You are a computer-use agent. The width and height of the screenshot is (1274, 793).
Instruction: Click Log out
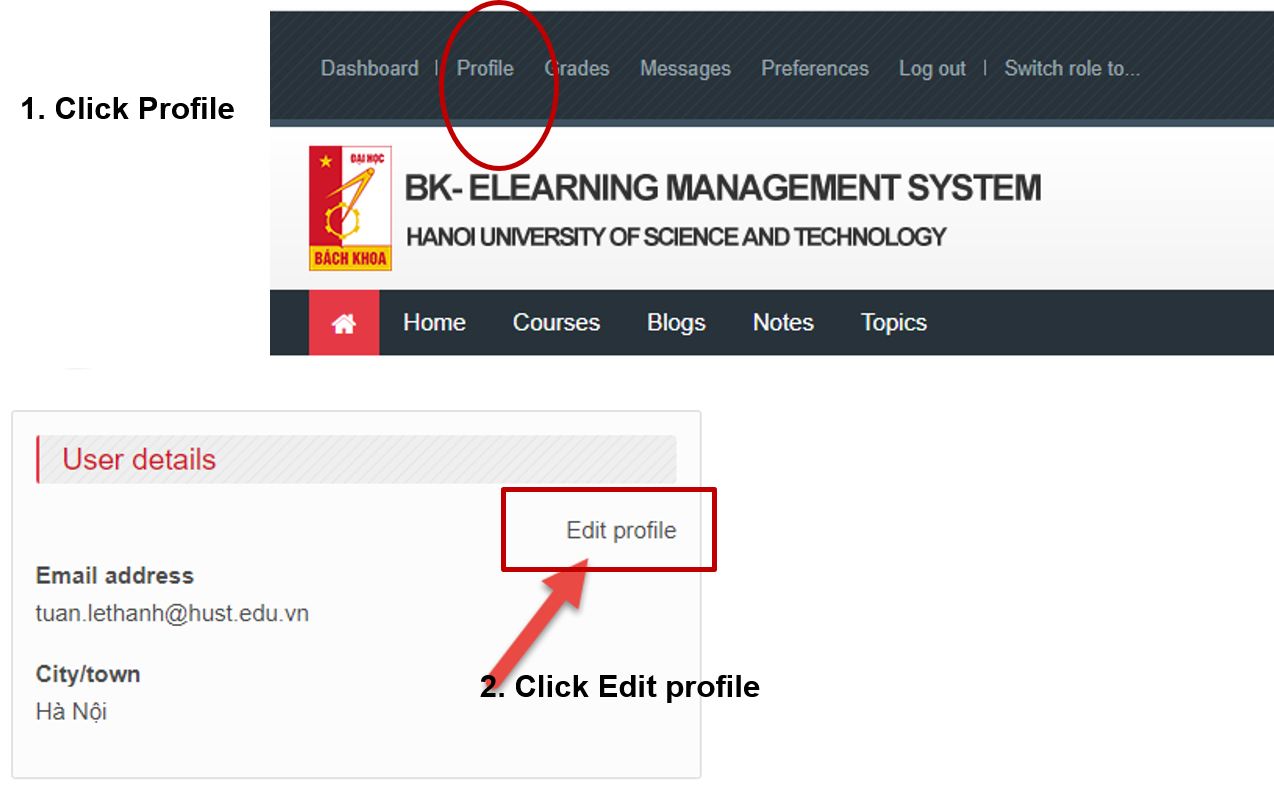[x=932, y=69]
